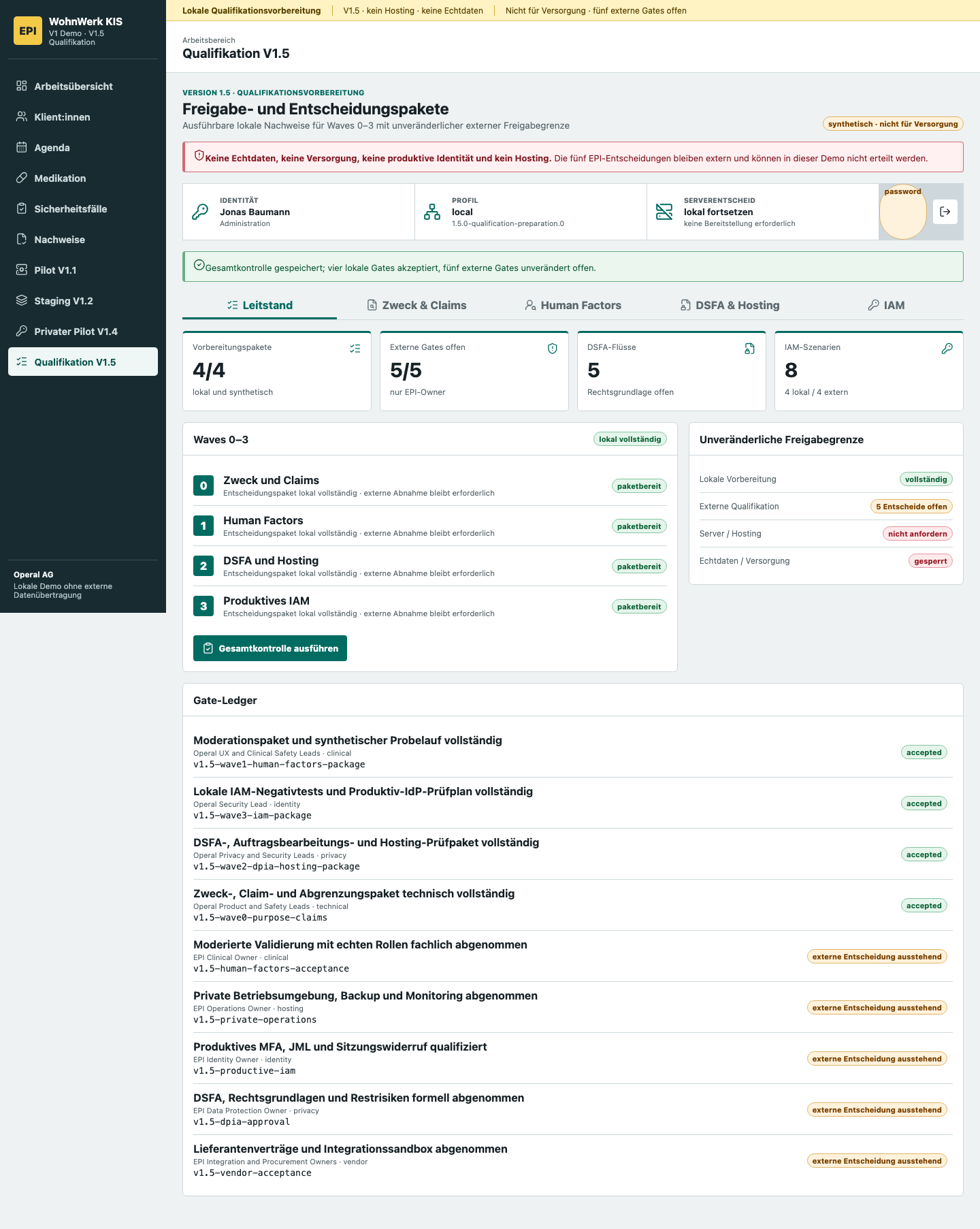Screen dimensions: 980x1229
Task: Click the synthetisch · nicht für Versorgung badge
Action: point(893,124)
